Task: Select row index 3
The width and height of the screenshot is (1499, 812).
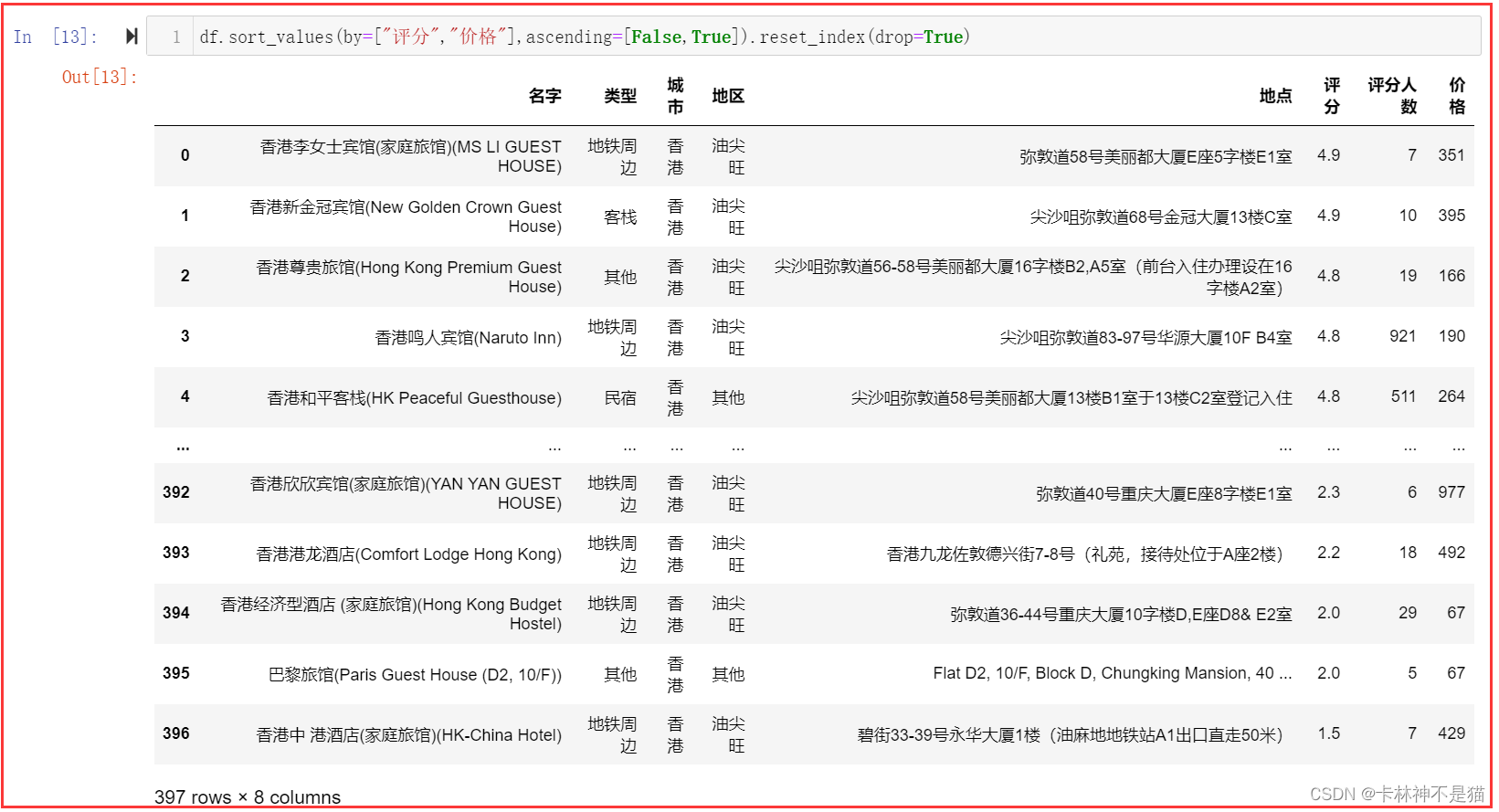Action: tap(185, 336)
